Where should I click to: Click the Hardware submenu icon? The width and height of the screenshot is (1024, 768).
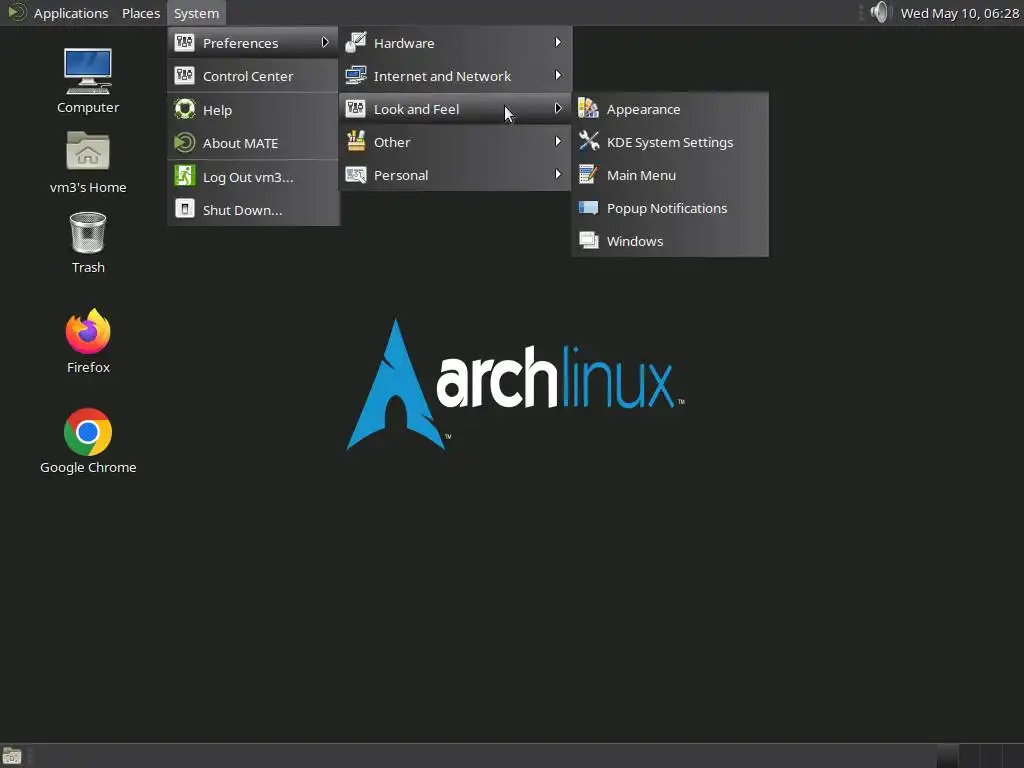355,42
